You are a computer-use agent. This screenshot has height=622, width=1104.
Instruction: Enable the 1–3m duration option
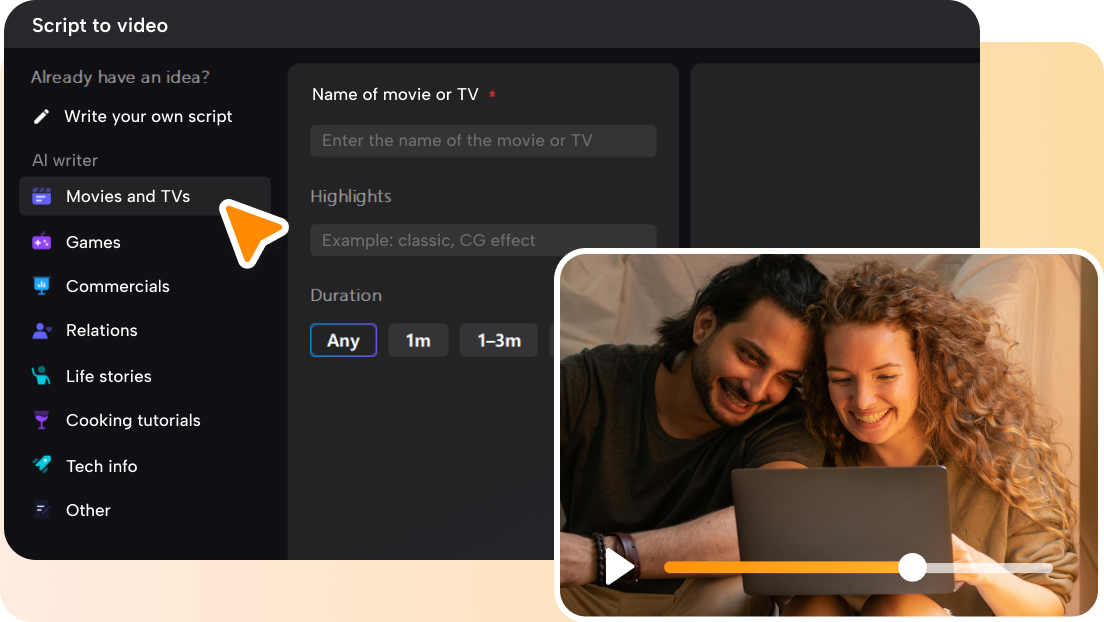[498, 340]
